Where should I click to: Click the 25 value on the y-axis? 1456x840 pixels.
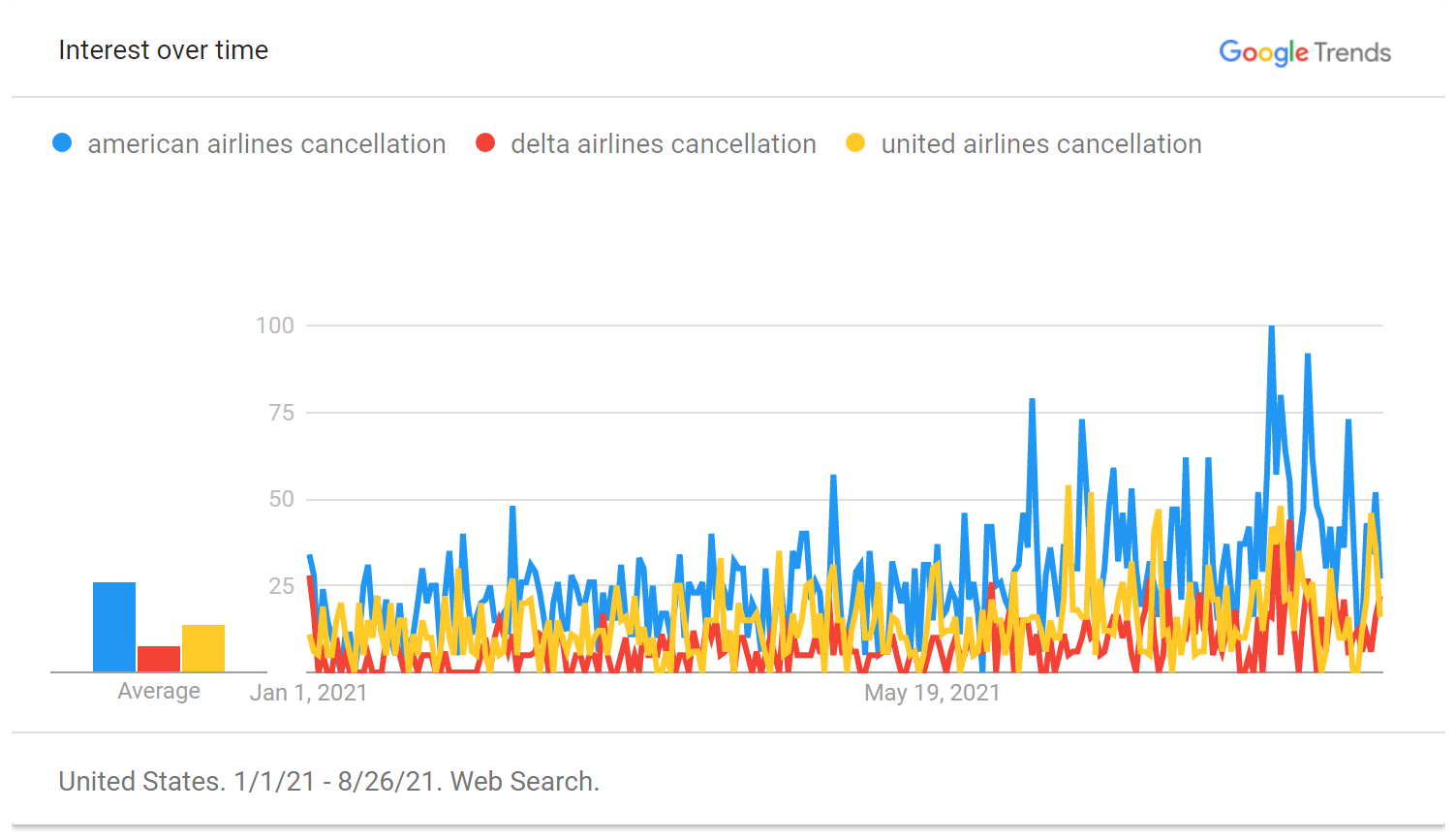pos(281,586)
